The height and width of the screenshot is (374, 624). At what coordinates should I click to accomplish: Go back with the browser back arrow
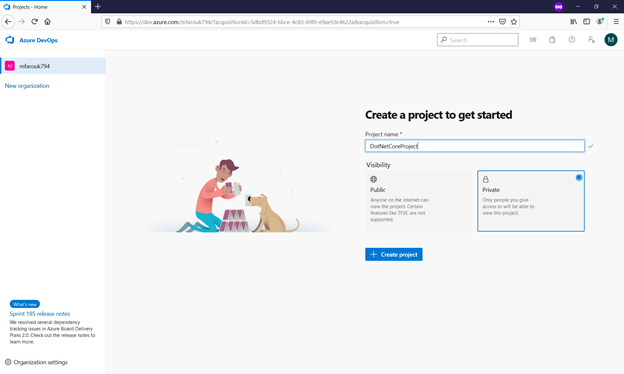(8, 21)
